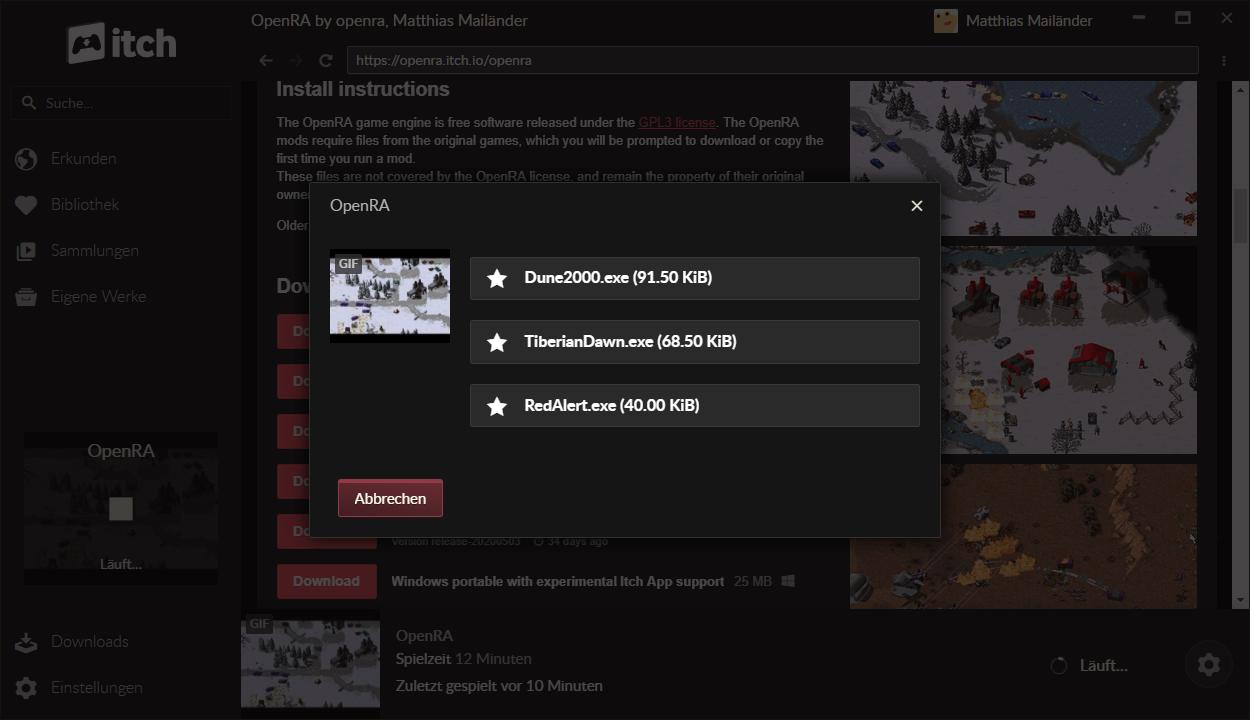Click the itch logo
Image resolution: width=1250 pixels, height=720 pixels.
click(x=120, y=43)
